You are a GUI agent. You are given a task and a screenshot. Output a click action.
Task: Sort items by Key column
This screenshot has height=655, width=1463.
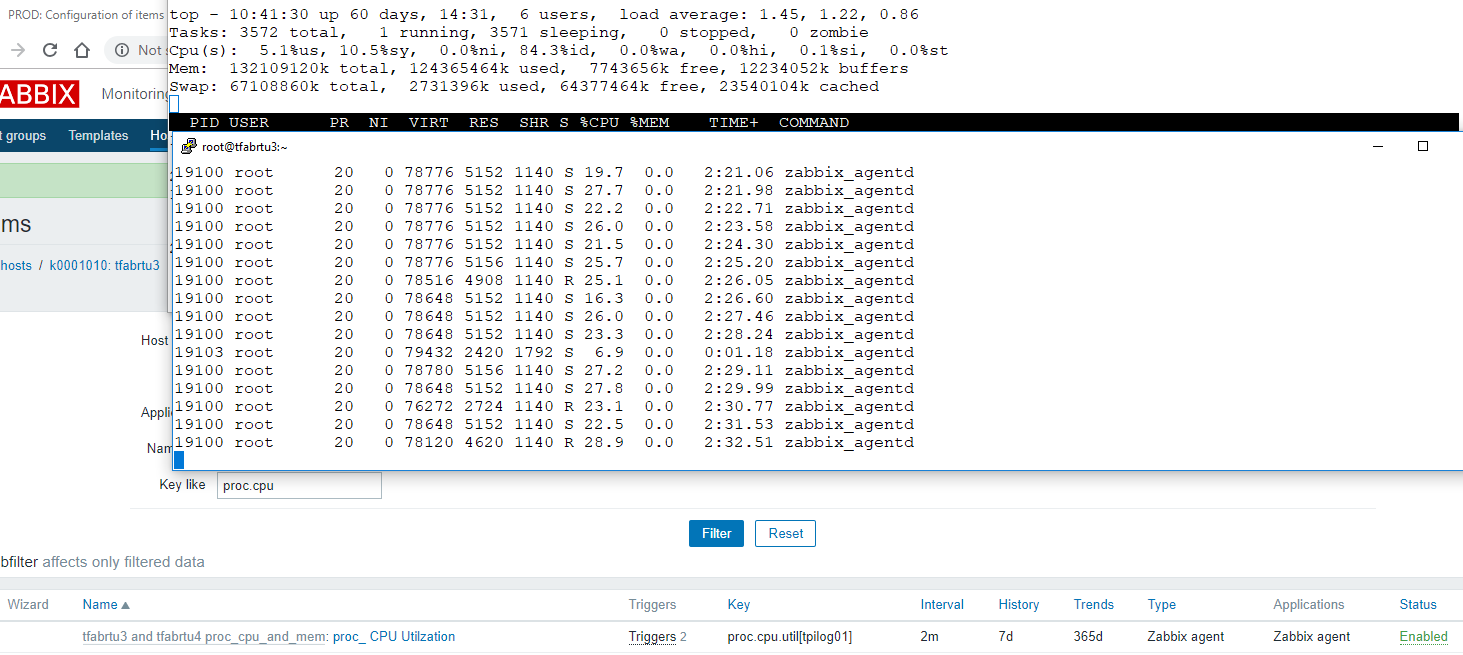click(738, 604)
